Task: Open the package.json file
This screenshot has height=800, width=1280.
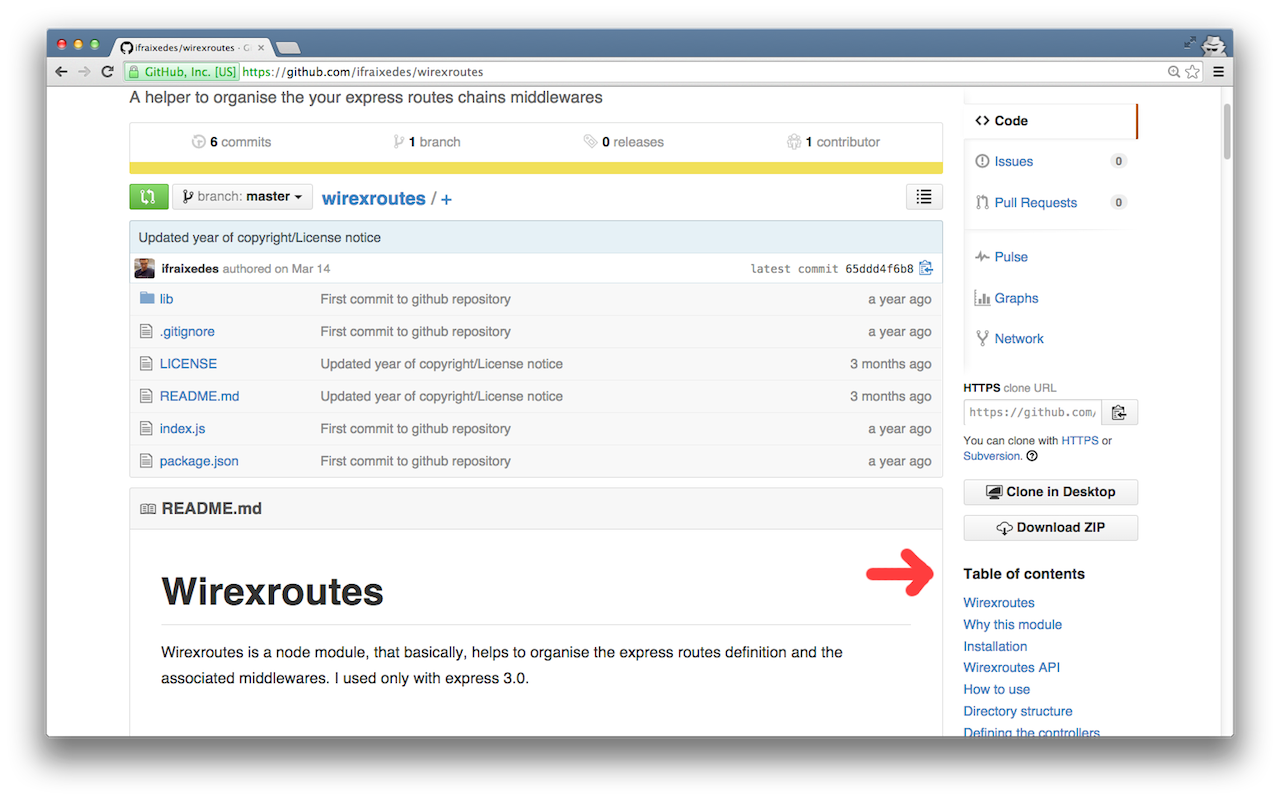Action: pyautogui.click(x=199, y=461)
